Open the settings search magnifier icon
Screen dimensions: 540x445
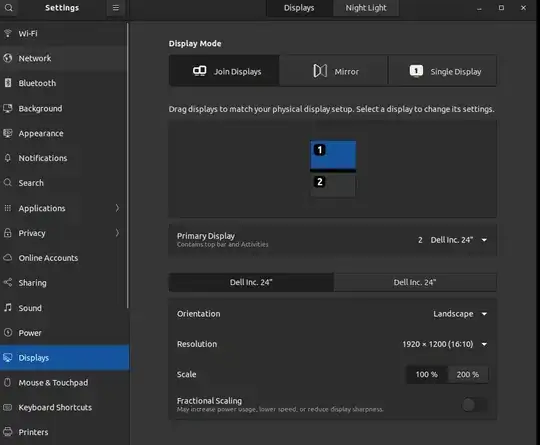[x=9, y=8]
